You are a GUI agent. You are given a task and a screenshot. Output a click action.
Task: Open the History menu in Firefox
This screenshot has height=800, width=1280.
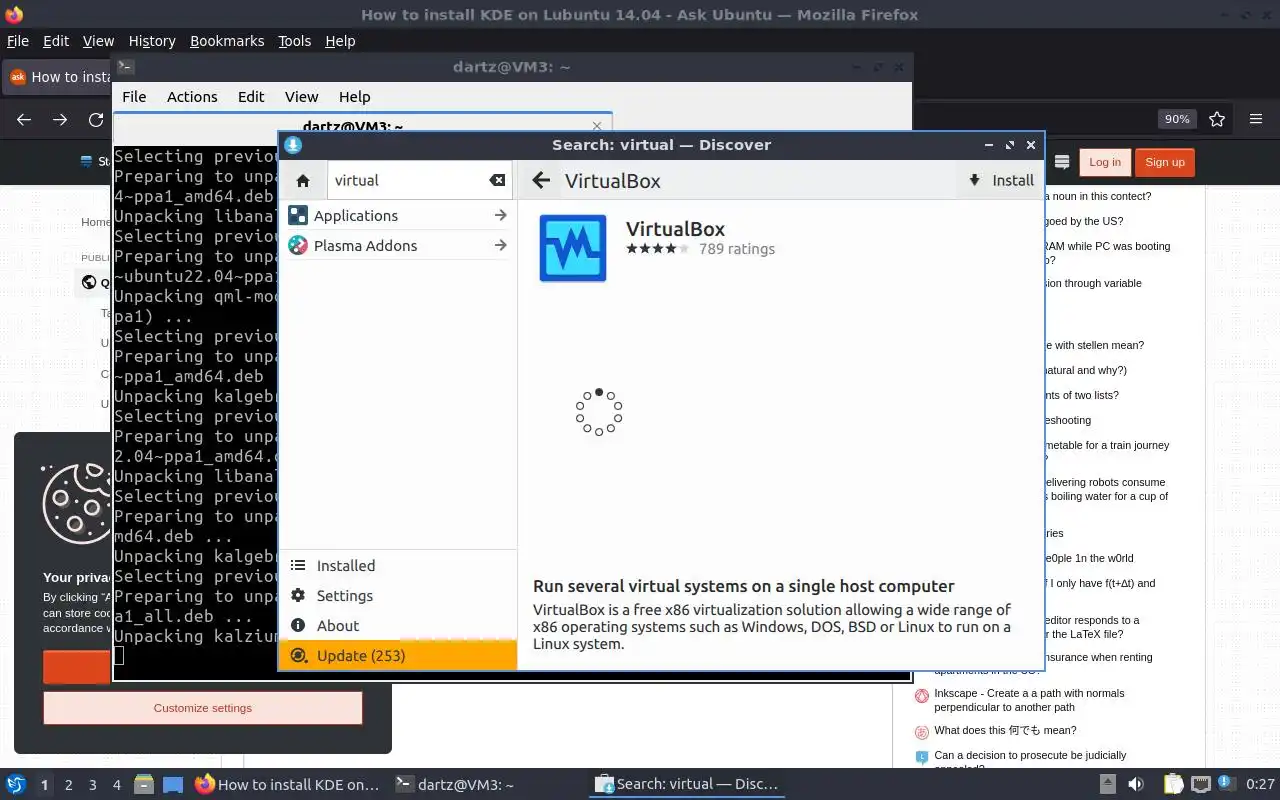click(x=152, y=41)
